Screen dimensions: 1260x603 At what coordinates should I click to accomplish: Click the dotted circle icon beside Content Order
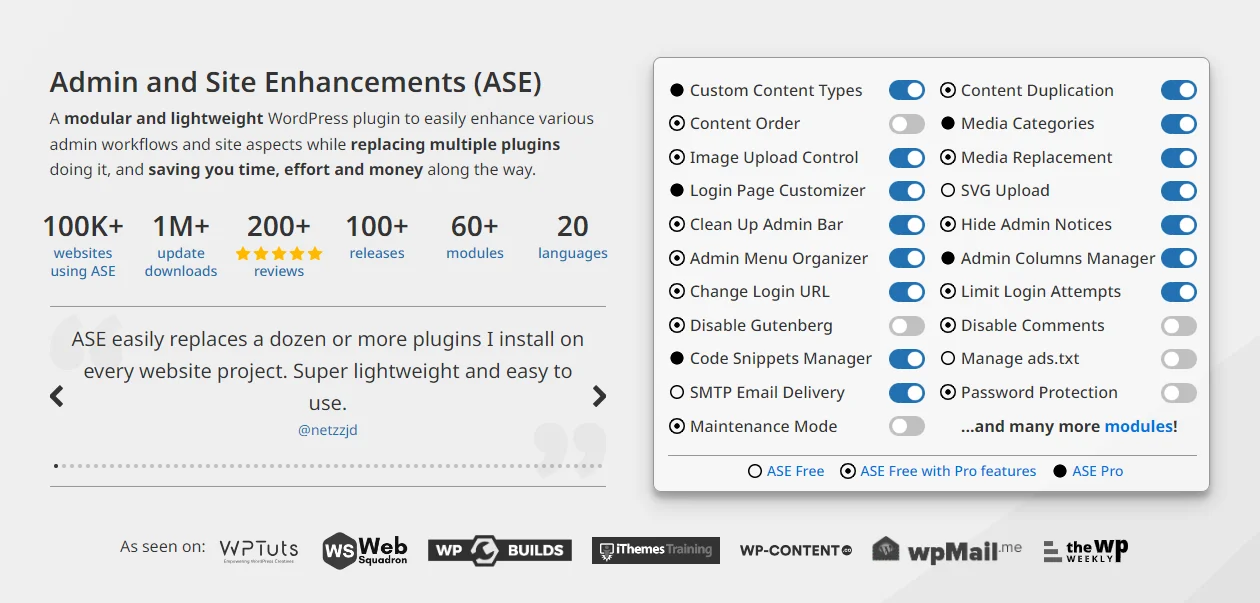point(677,124)
